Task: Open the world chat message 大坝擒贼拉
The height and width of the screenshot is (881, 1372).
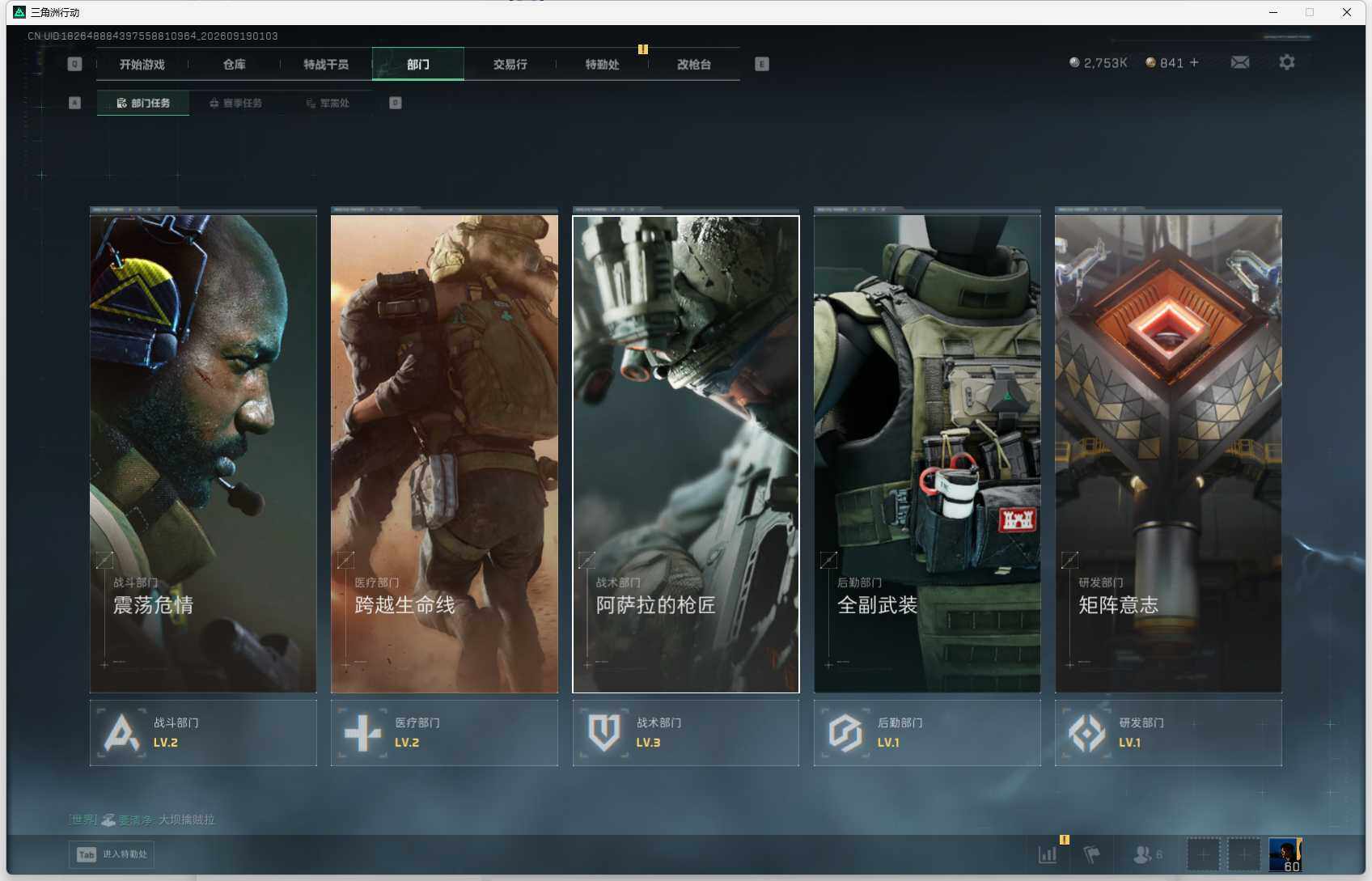Action: pos(186,820)
